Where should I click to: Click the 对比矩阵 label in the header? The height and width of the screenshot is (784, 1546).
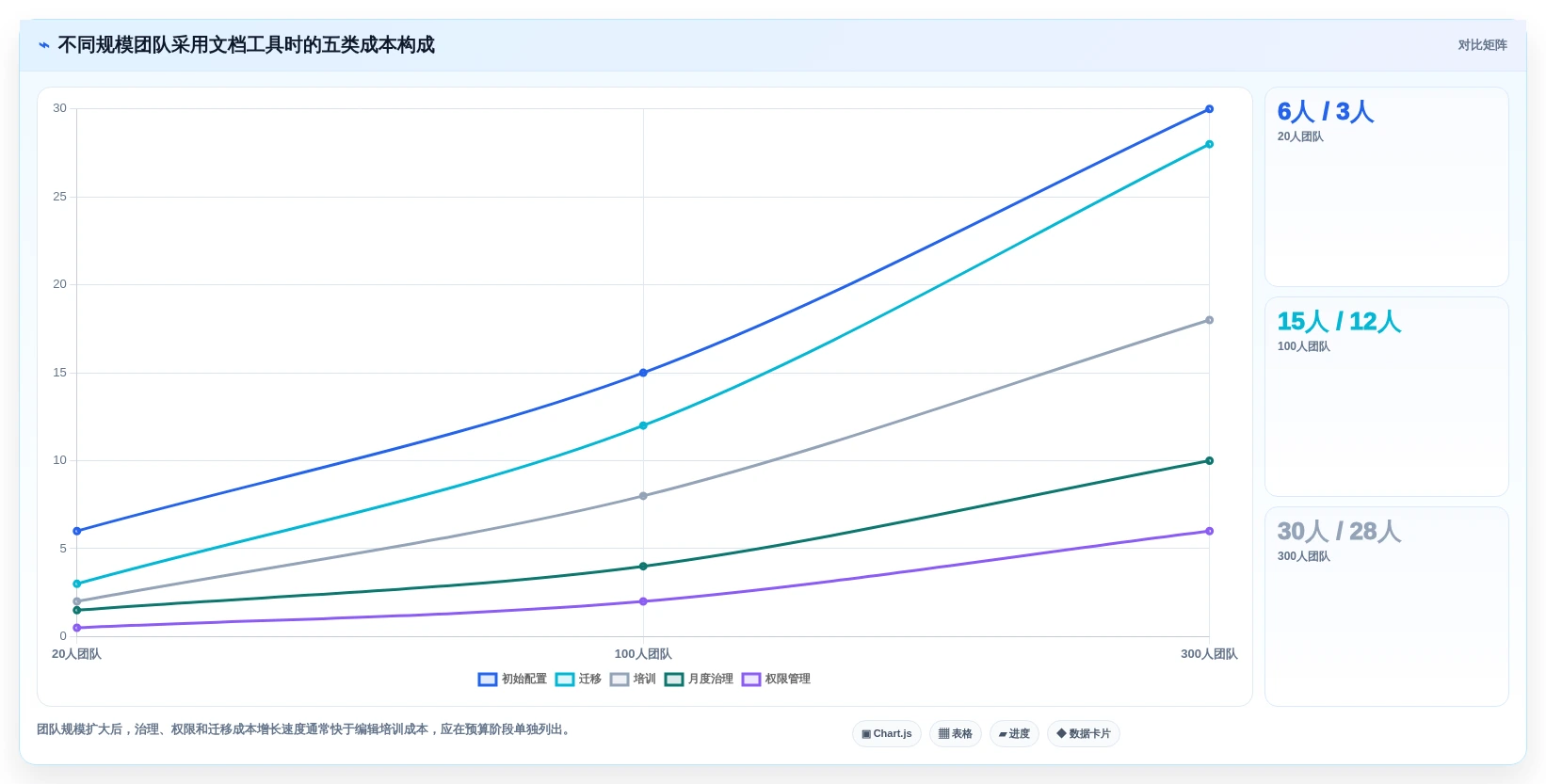point(1482,45)
